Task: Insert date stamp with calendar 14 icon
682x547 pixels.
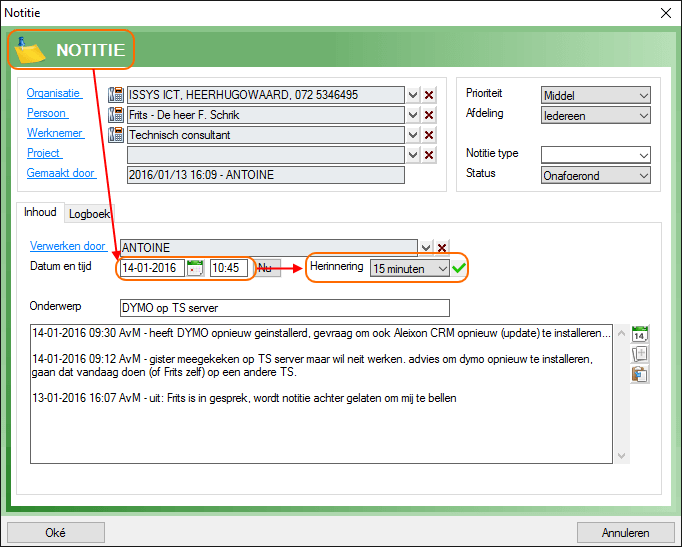Action: click(x=639, y=334)
